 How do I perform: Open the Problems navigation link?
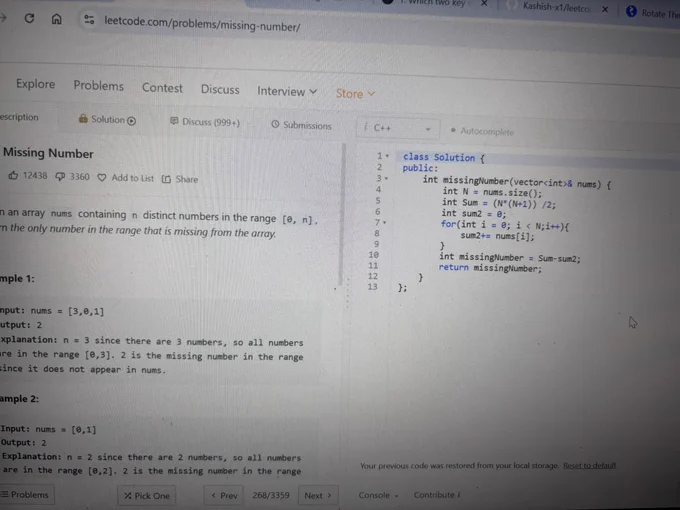pos(98,85)
